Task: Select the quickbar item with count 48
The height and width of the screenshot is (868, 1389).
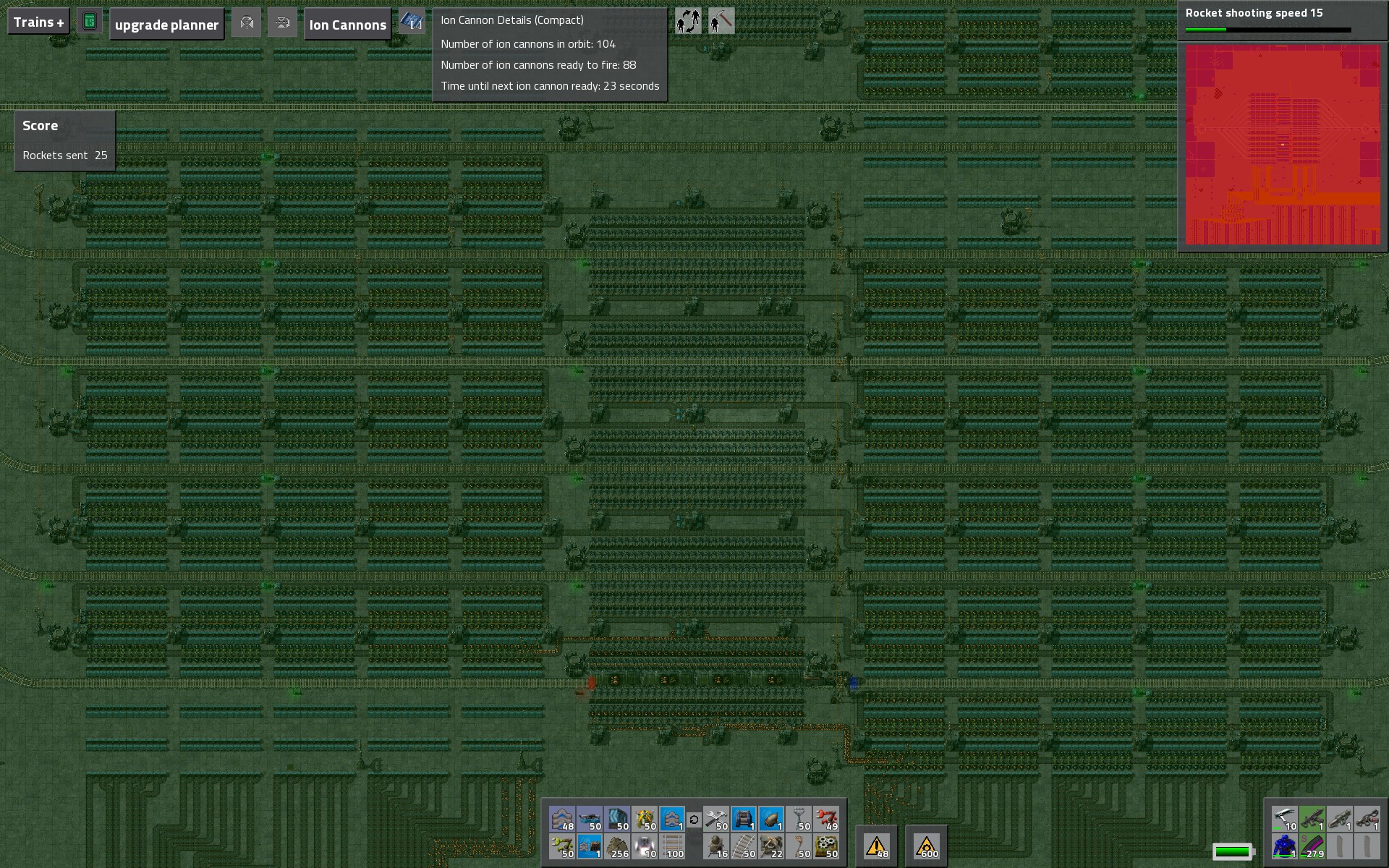Action: (562, 819)
